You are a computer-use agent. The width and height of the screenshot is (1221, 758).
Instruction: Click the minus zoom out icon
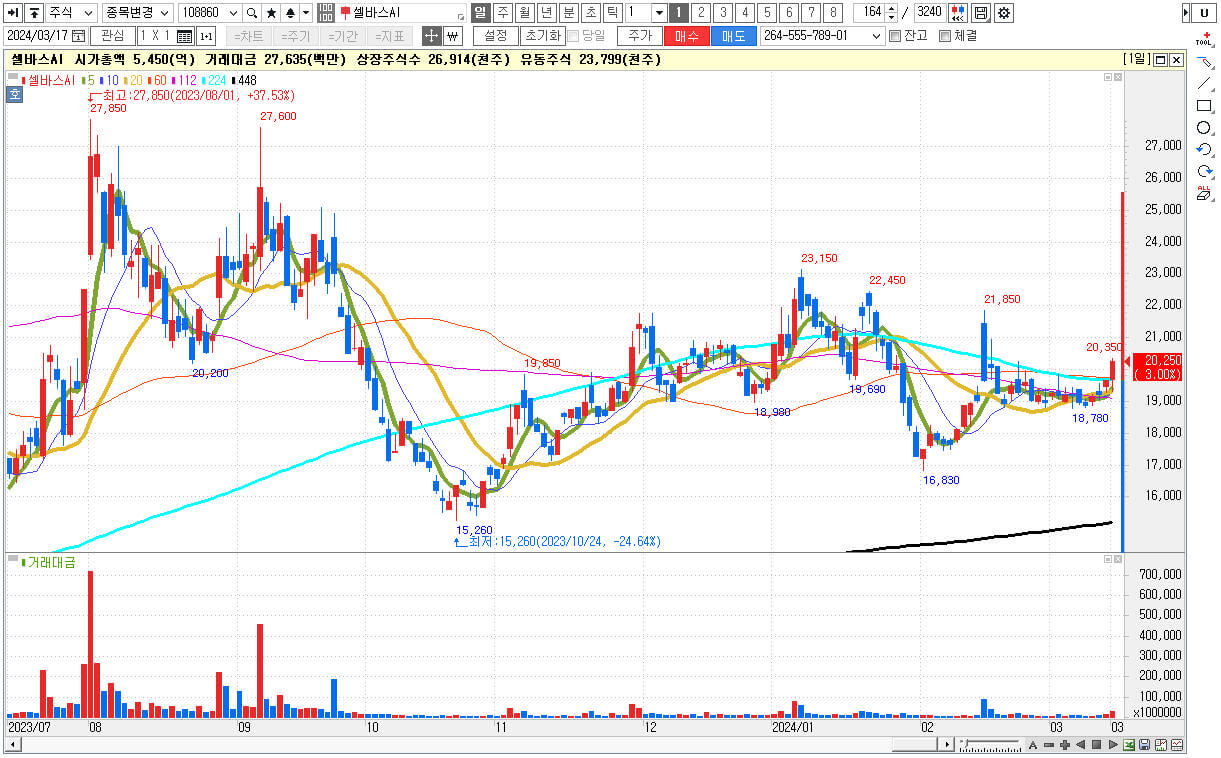[x=1050, y=745]
